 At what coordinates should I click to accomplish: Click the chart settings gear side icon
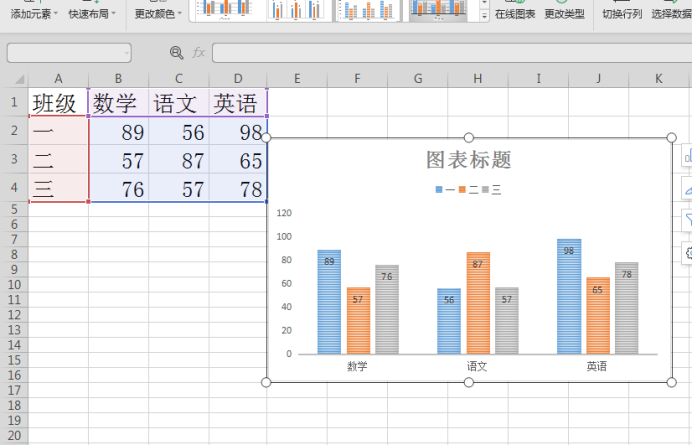(x=688, y=253)
